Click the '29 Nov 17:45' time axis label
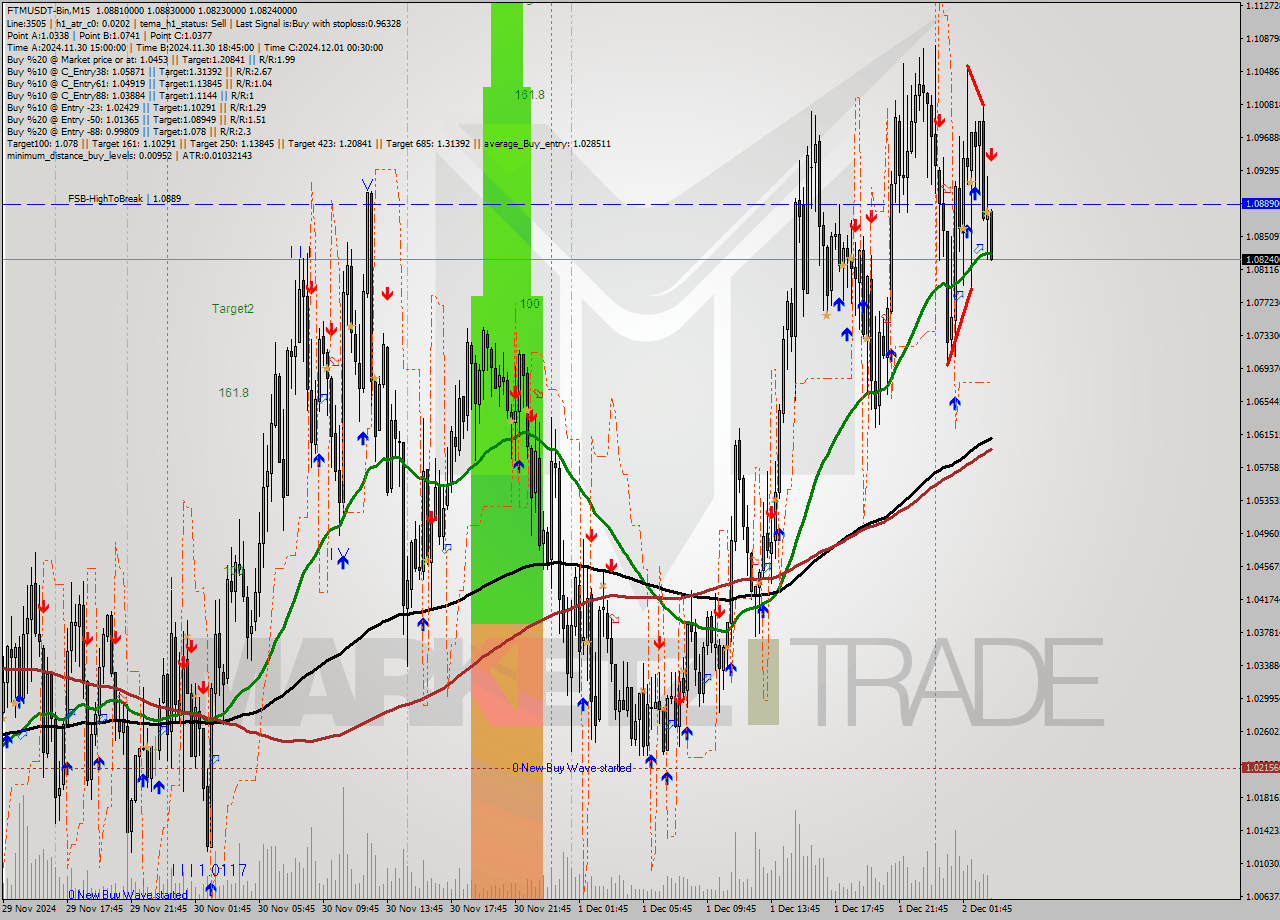This screenshot has width=1280, height=920. (x=95, y=909)
